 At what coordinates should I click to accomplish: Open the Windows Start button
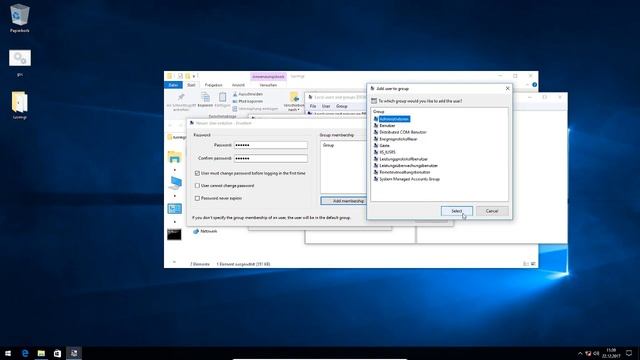pyautogui.click(x=8, y=353)
